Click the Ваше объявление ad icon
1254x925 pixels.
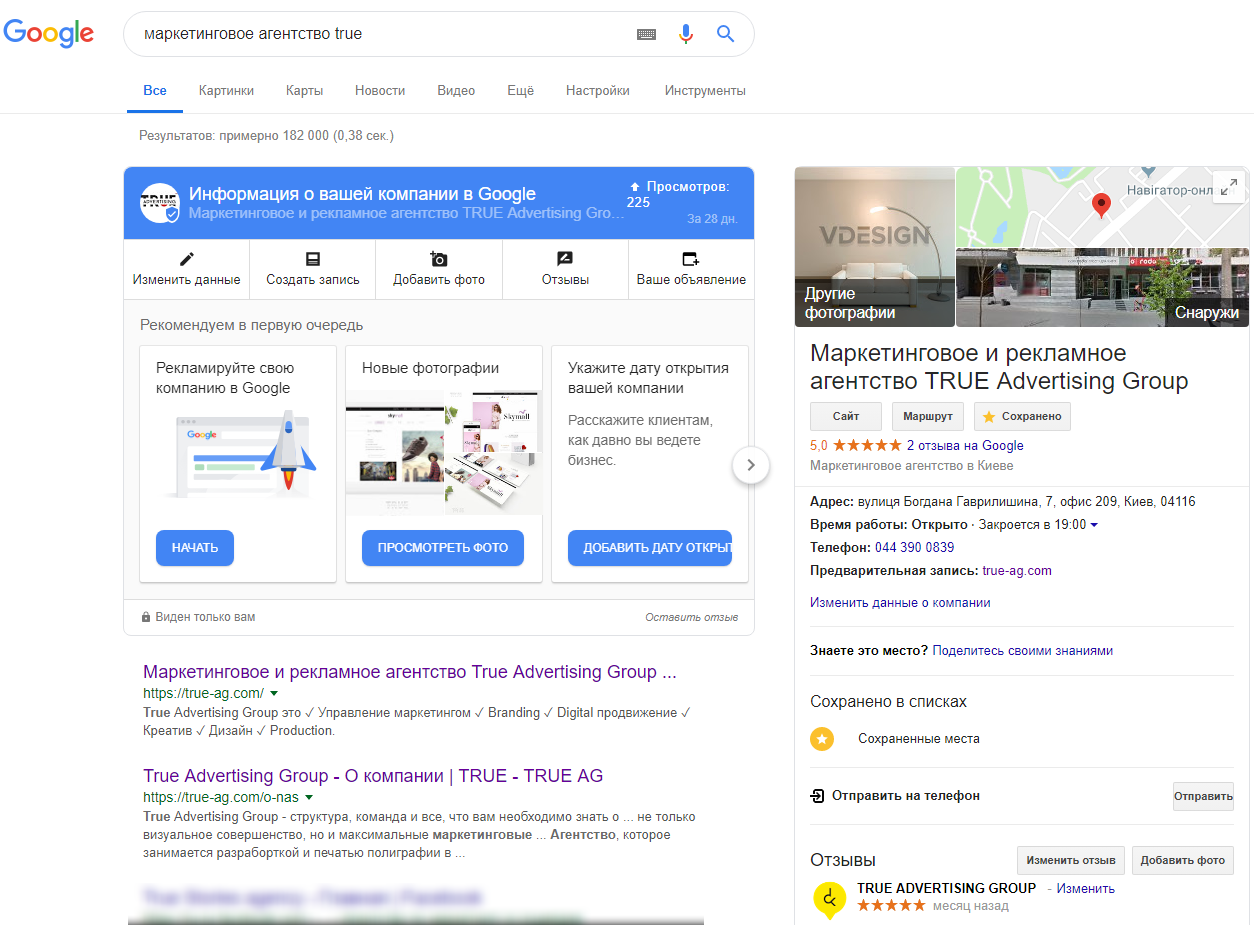691,258
